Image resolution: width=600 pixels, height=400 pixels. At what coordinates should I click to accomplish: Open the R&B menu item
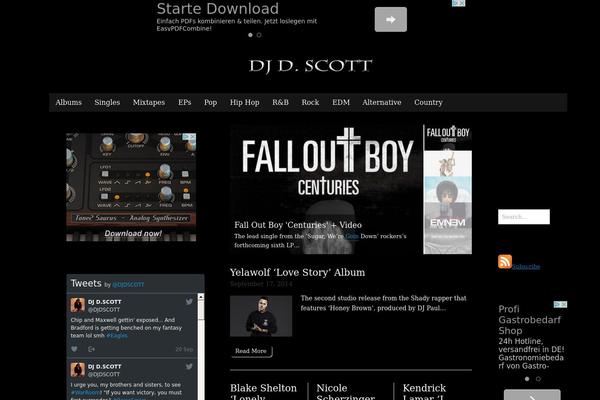pyautogui.click(x=280, y=102)
